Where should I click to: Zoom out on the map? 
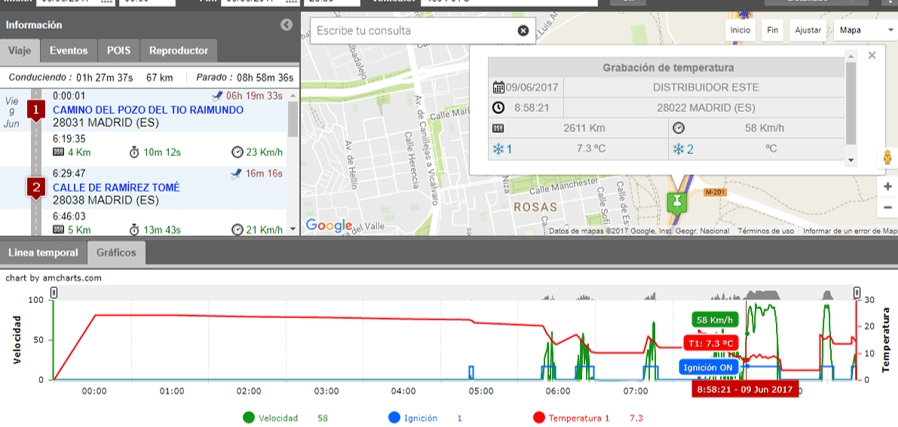coord(887,208)
